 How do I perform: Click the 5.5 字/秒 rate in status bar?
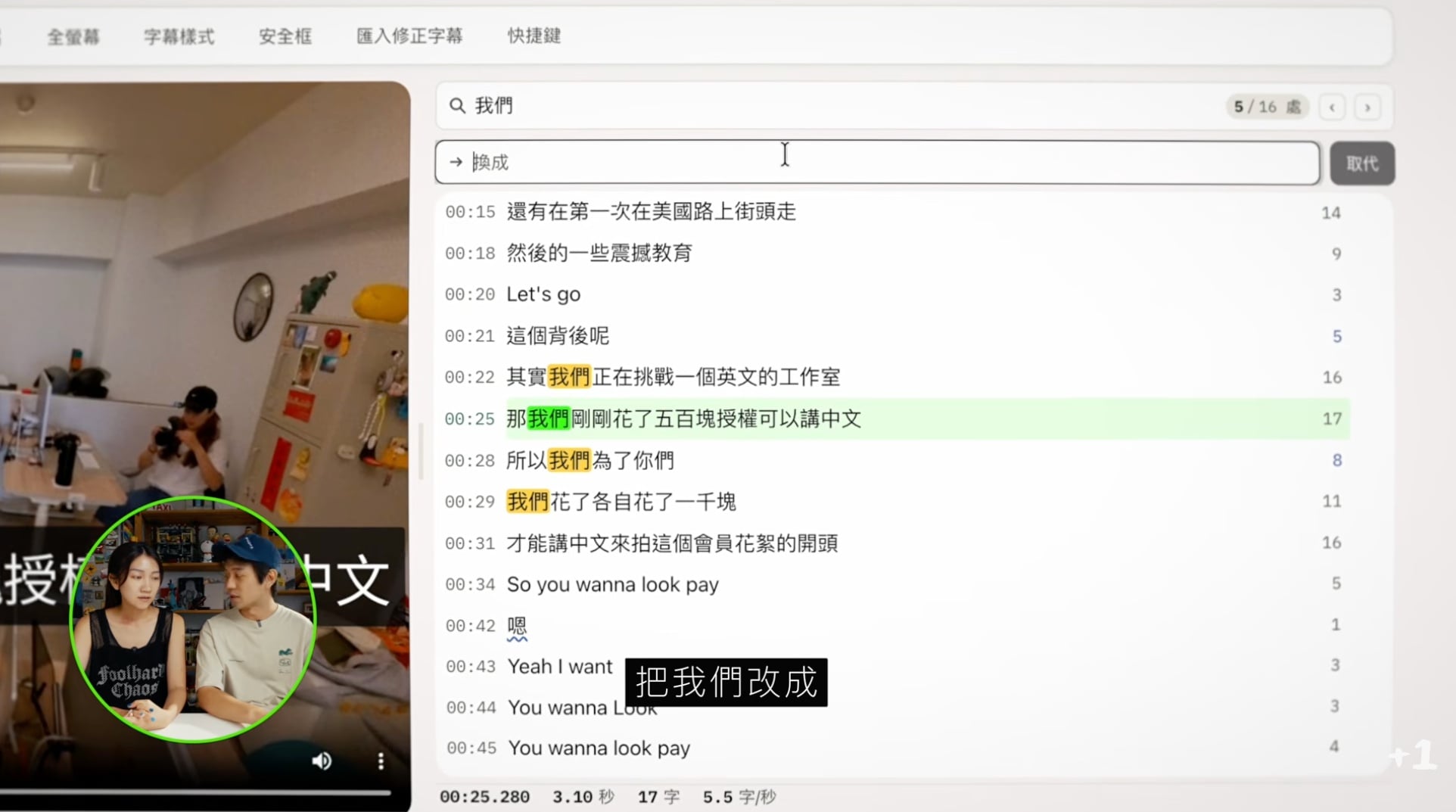point(739,797)
